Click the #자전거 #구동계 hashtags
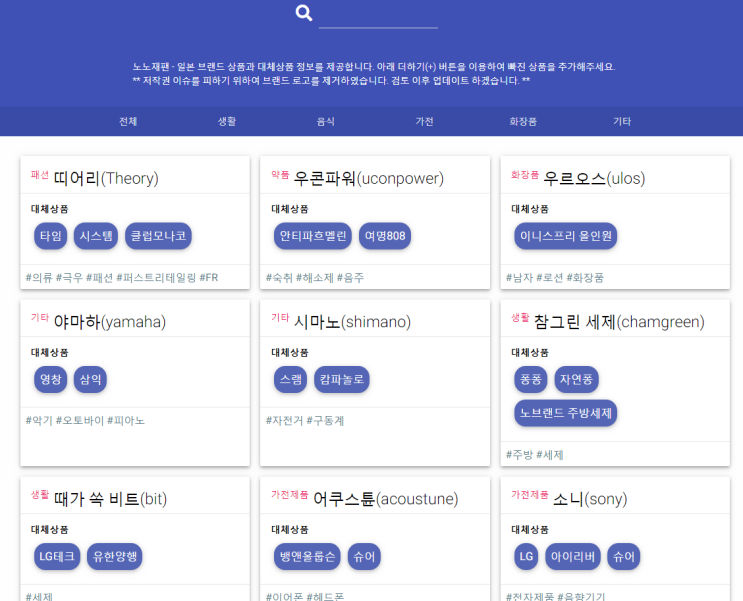The image size is (743, 601). (x=305, y=420)
